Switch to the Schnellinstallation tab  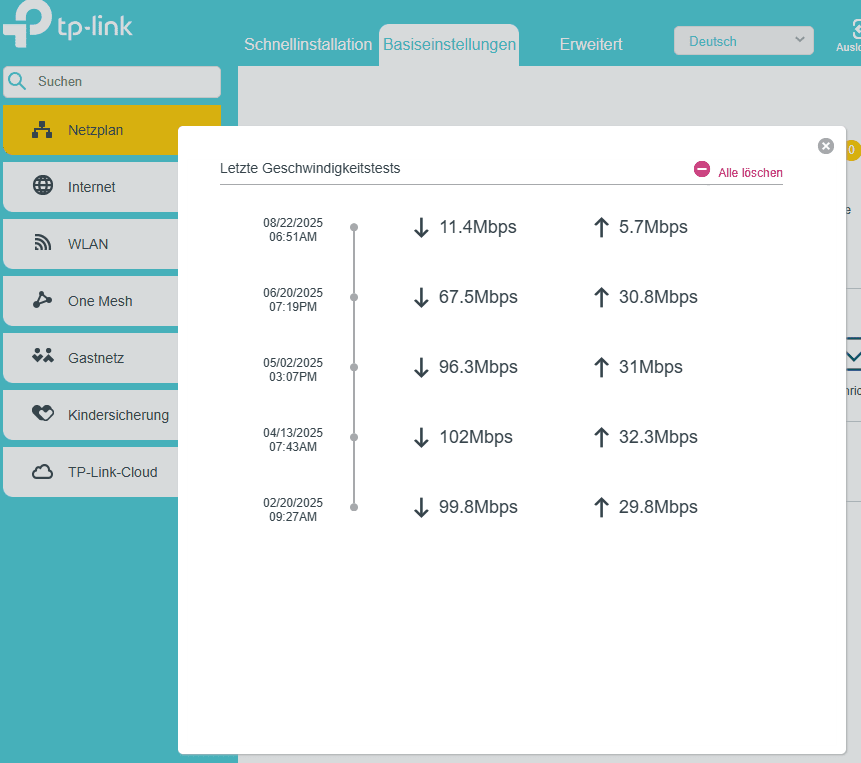tap(308, 45)
